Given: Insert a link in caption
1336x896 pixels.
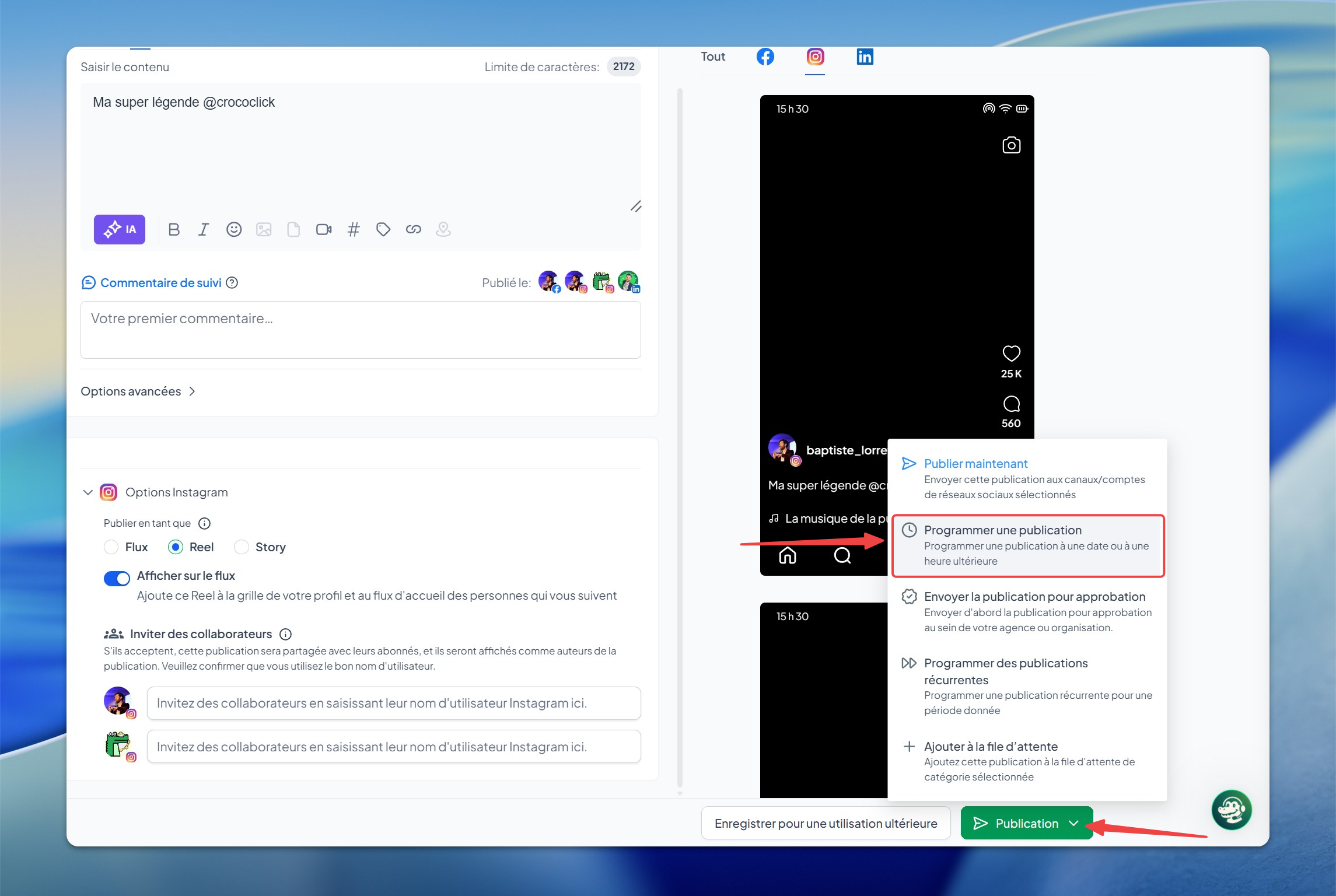Looking at the screenshot, I should tap(414, 229).
